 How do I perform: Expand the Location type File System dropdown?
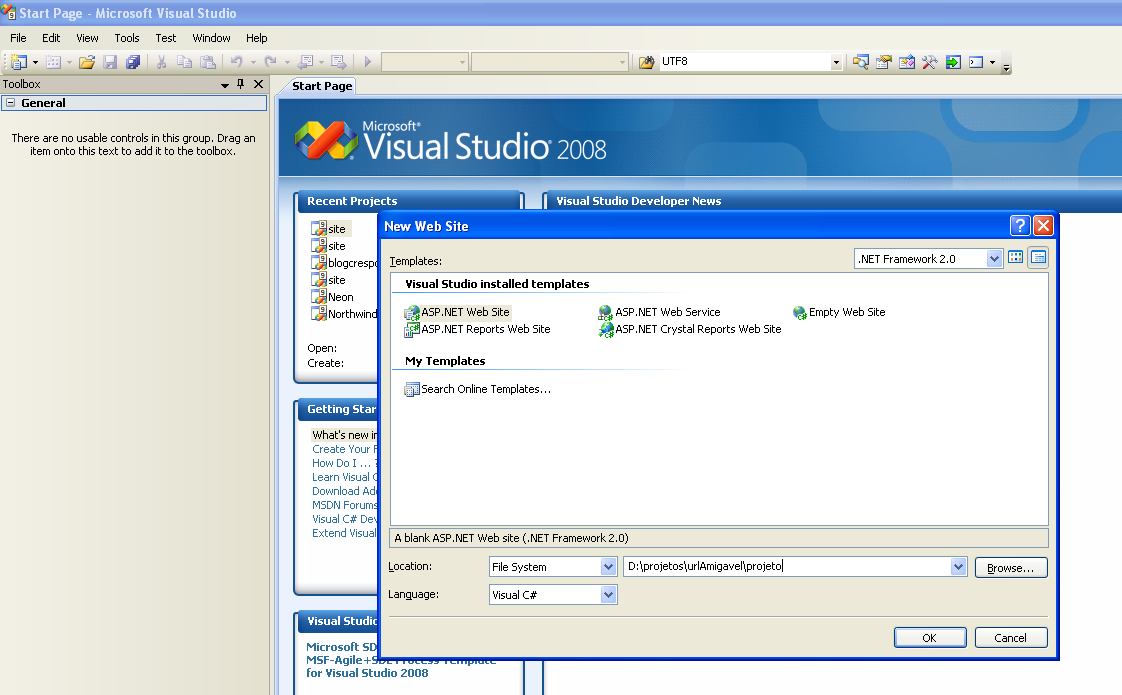pos(608,567)
